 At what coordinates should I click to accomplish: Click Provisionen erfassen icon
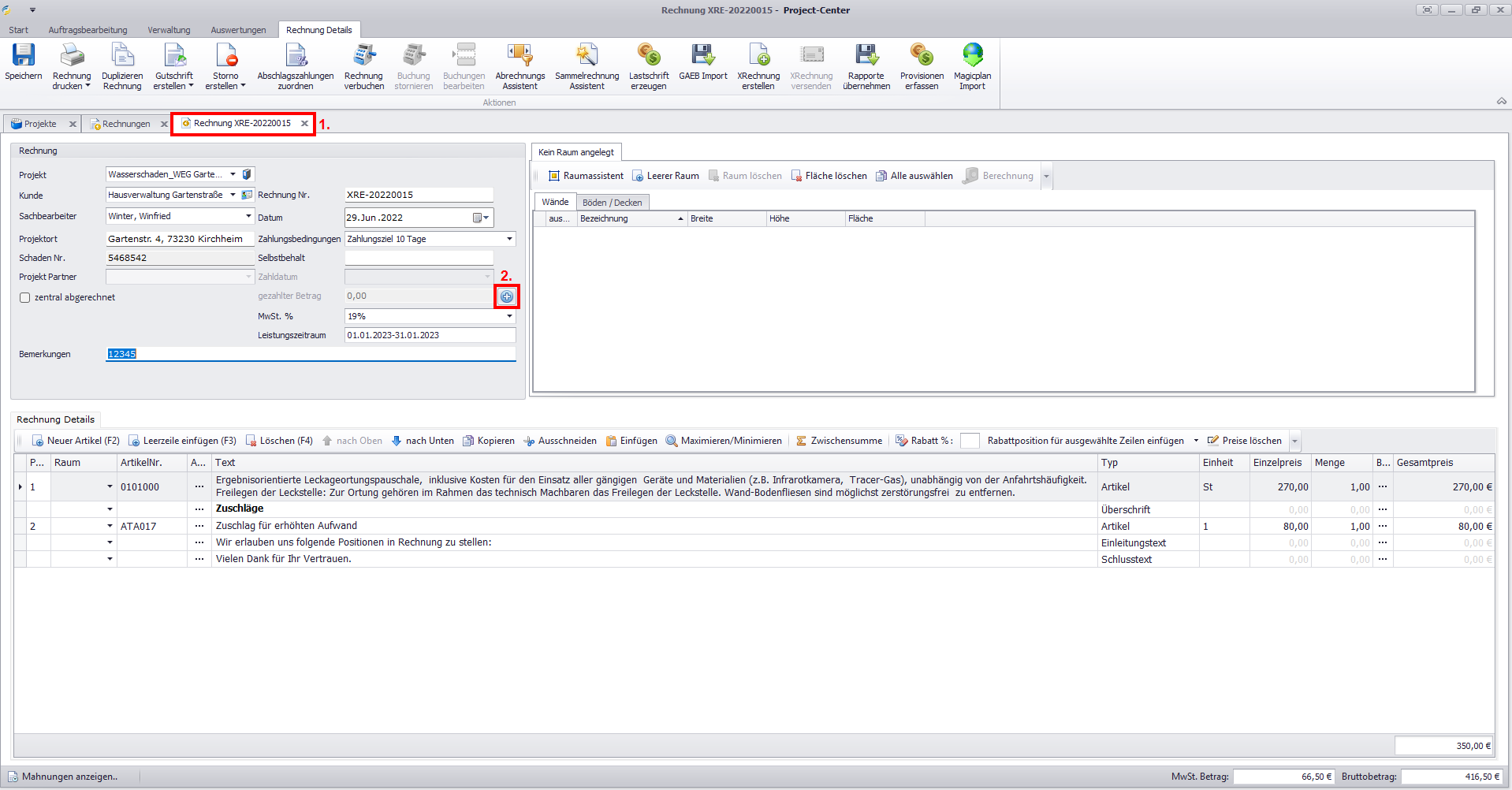[922, 55]
